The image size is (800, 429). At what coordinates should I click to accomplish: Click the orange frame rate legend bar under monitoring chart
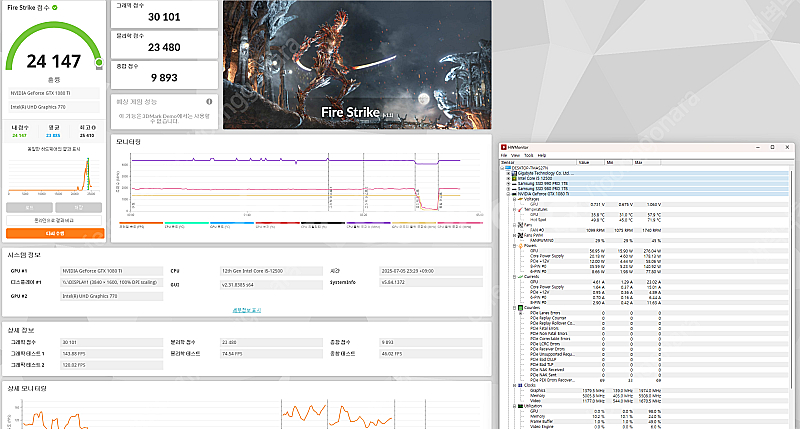click(x=141, y=223)
